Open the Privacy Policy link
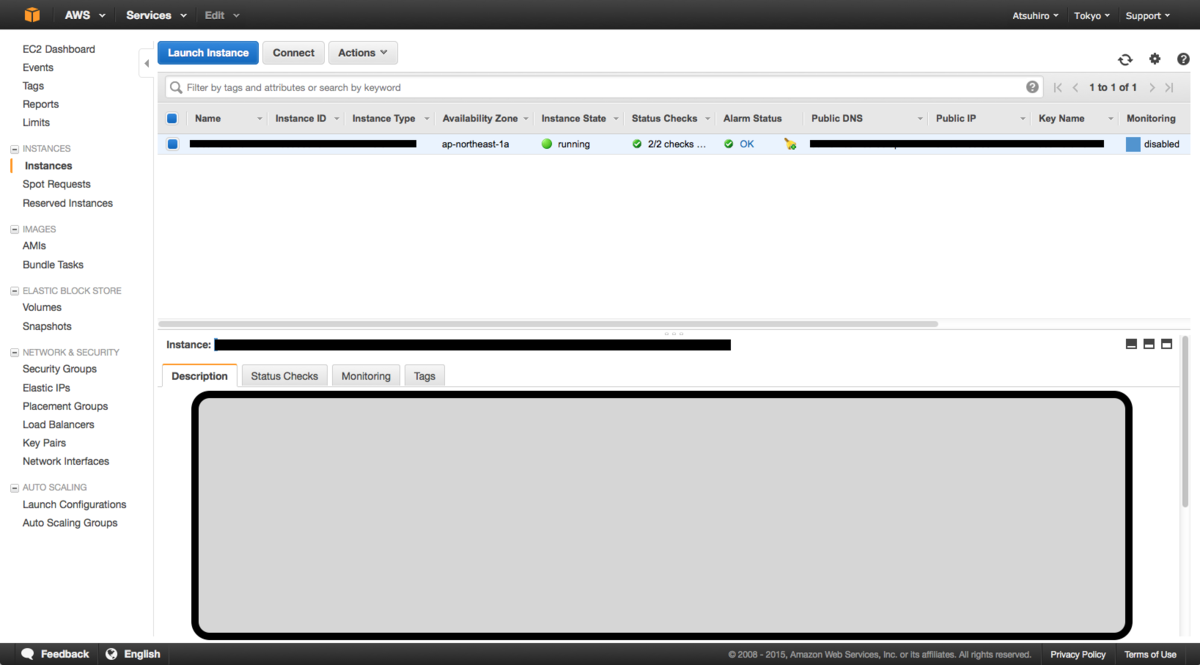This screenshot has width=1200, height=665. pos(1078,654)
